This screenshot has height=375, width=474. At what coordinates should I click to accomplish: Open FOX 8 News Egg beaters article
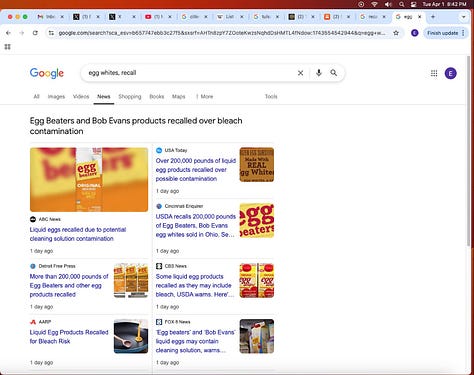[x=195, y=341]
